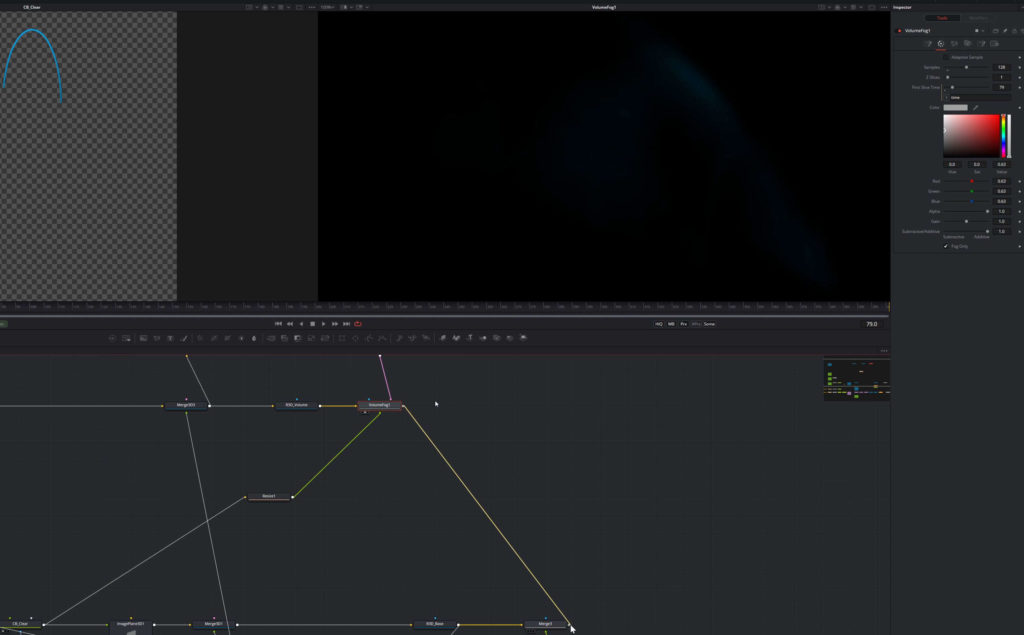Add a Shape 3D node from toolbar
The image size is (1024, 635).
[456, 338]
